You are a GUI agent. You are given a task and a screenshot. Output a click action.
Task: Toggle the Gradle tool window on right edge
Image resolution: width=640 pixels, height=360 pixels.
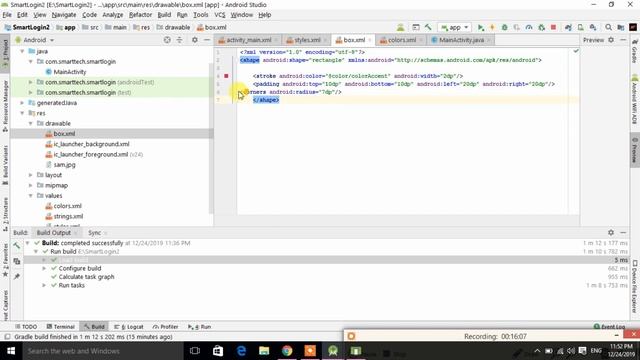[x=635, y=51]
